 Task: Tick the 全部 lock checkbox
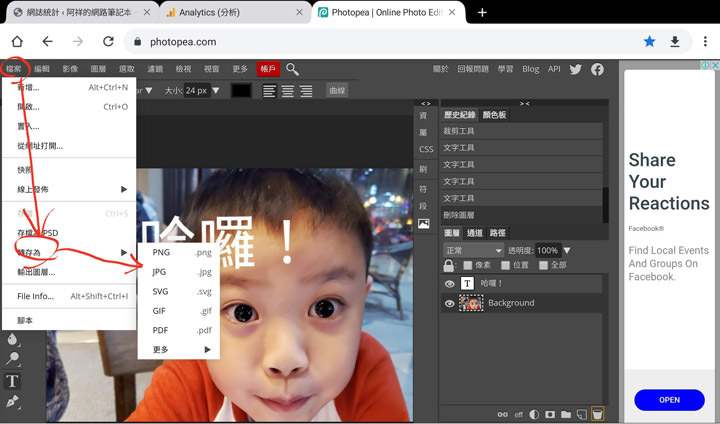click(x=543, y=265)
